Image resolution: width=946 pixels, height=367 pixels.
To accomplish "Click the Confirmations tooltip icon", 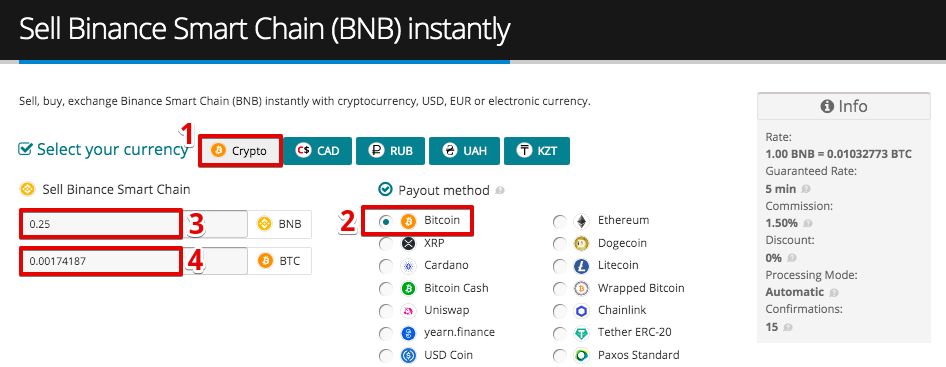I will tap(787, 328).
